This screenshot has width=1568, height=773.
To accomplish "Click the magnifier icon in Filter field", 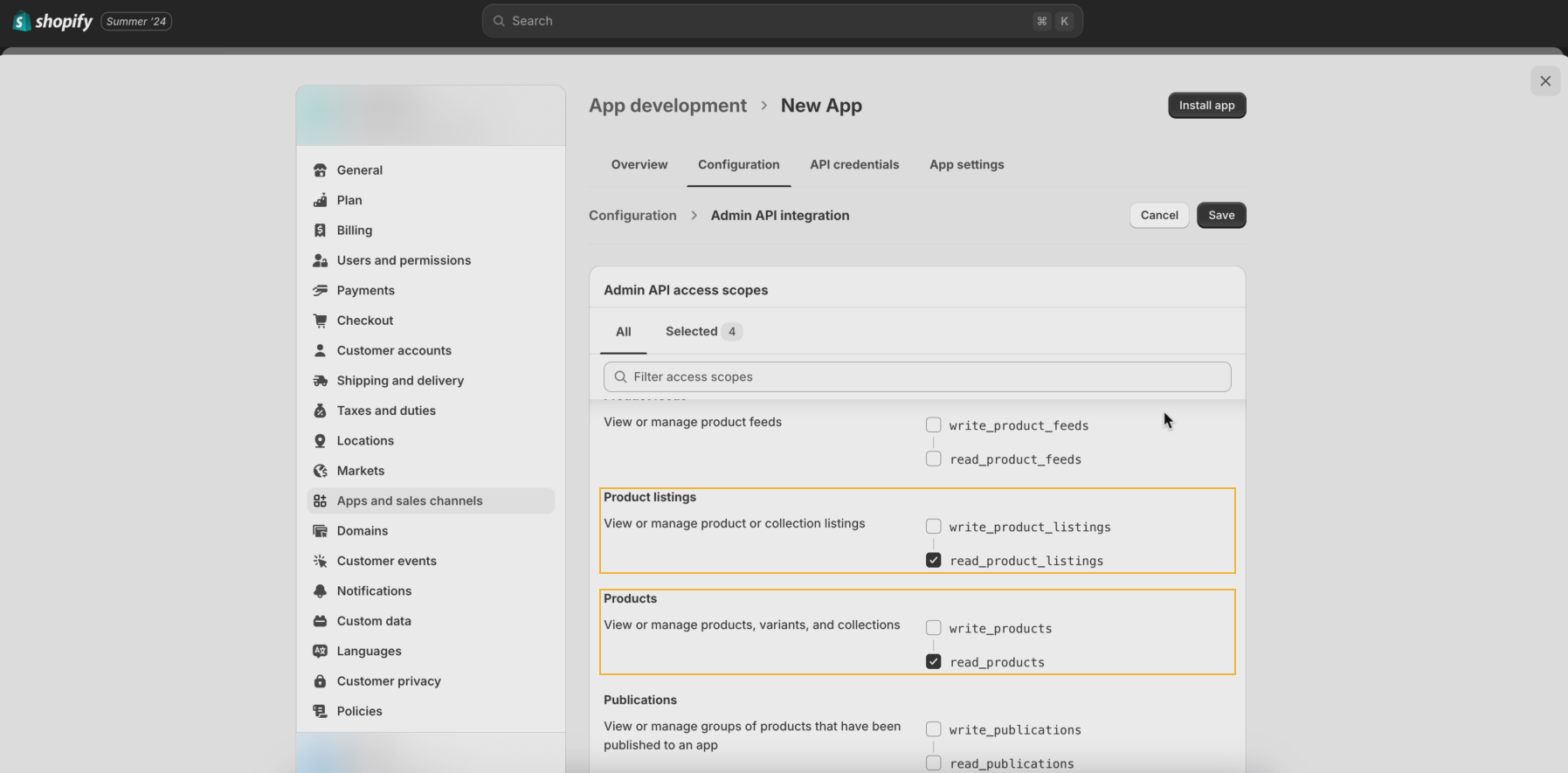I will tap(620, 377).
